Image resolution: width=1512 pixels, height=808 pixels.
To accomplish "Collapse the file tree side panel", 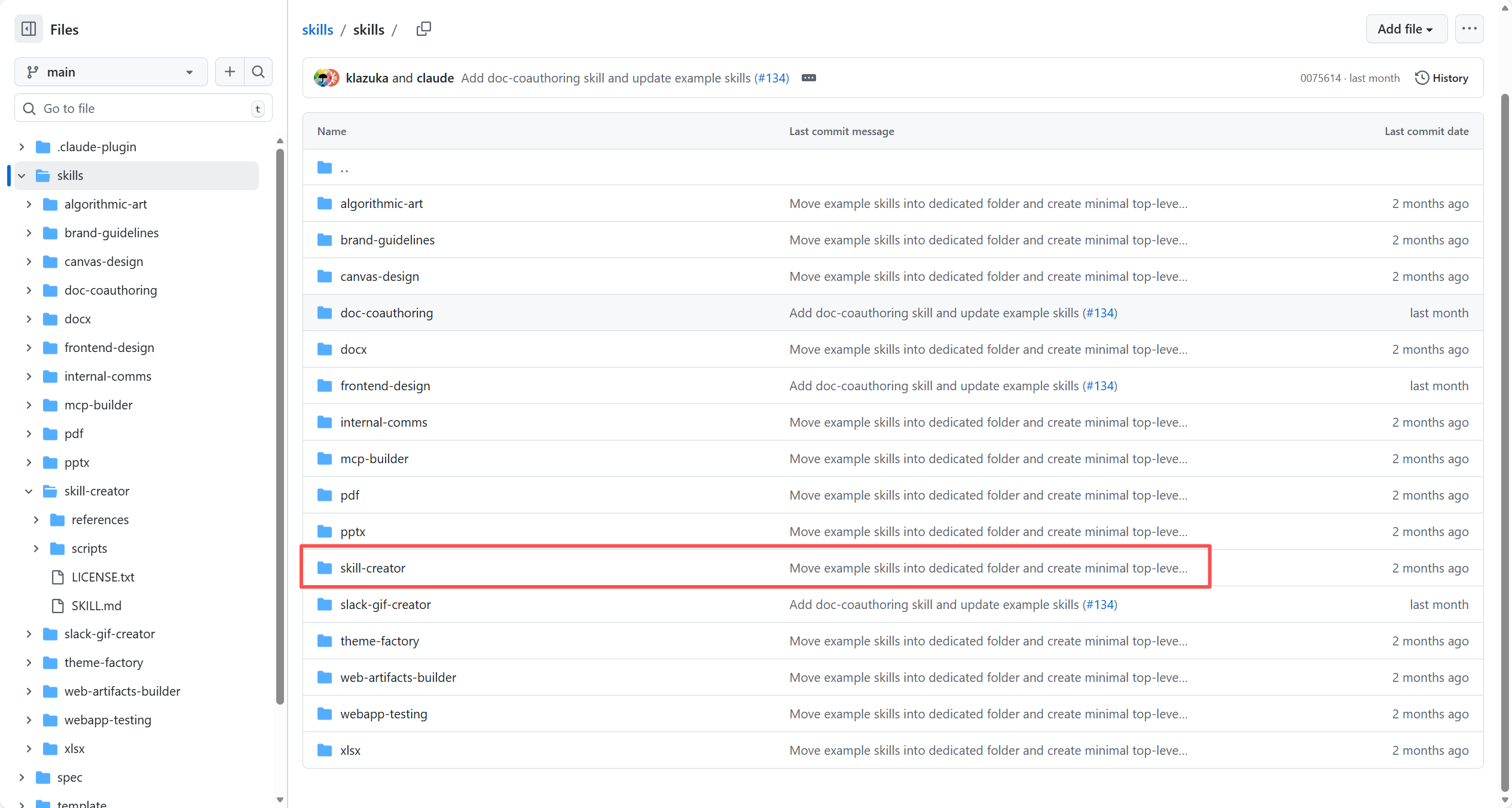I will [28, 29].
